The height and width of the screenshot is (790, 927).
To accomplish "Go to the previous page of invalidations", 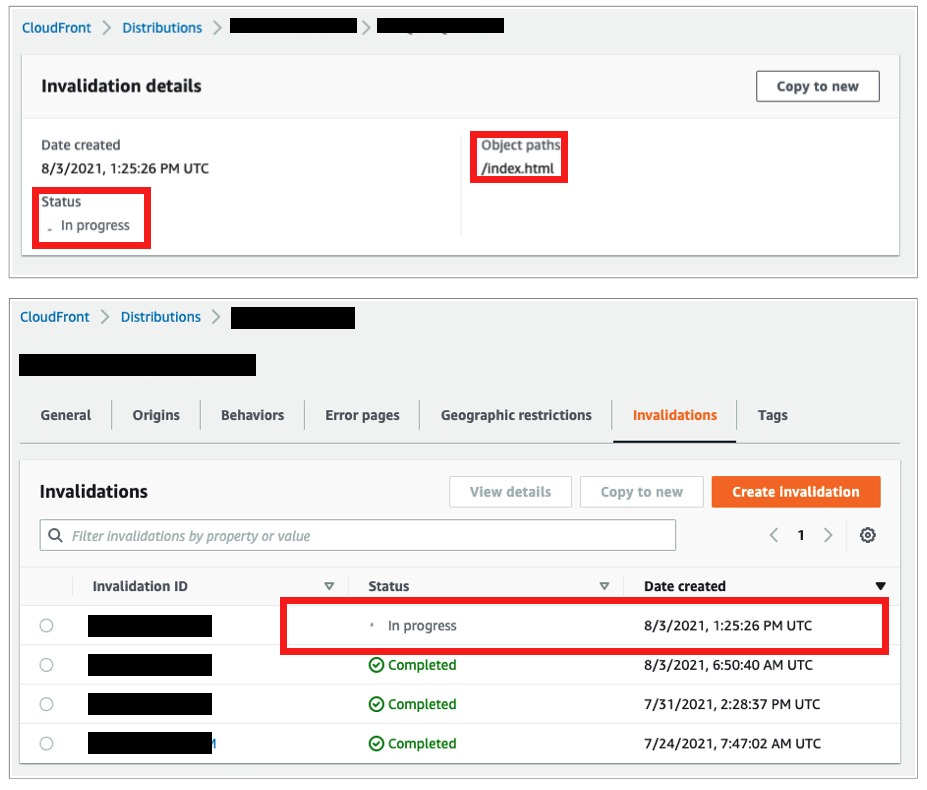I will [774, 535].
